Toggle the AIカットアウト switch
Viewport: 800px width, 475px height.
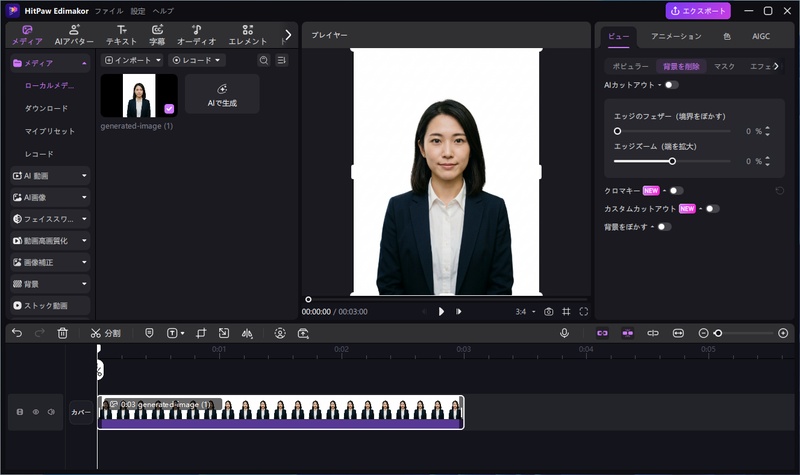[671, 85]
